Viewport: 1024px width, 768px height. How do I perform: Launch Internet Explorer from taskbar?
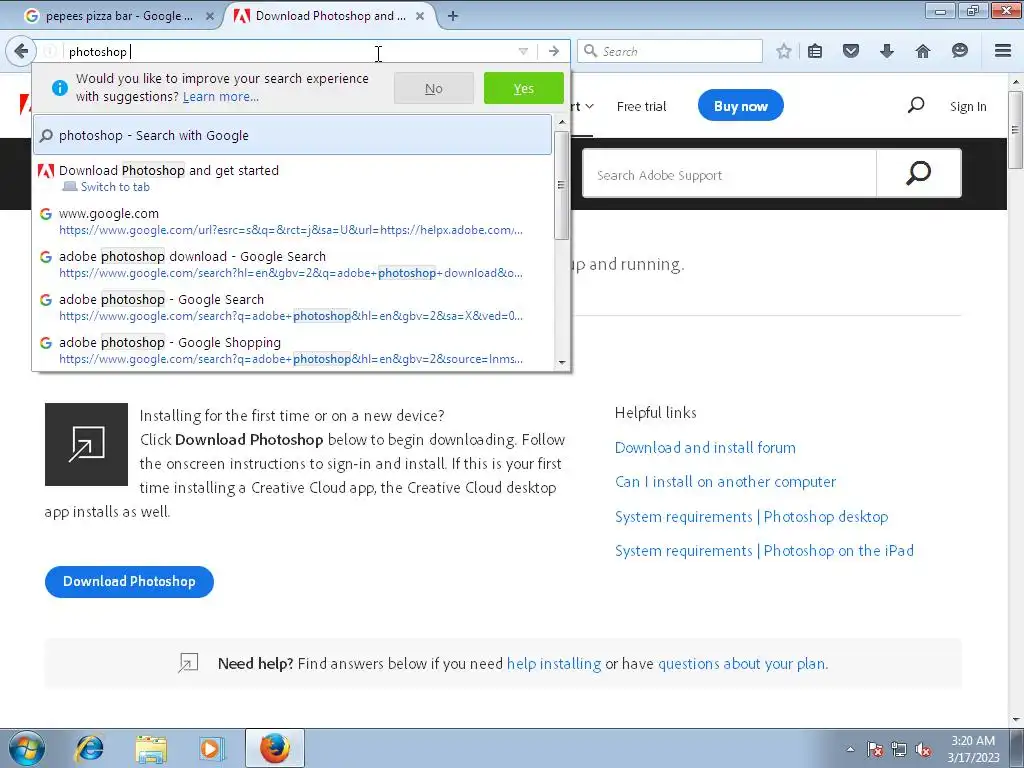pyautogui.click(x=89, y=748)
